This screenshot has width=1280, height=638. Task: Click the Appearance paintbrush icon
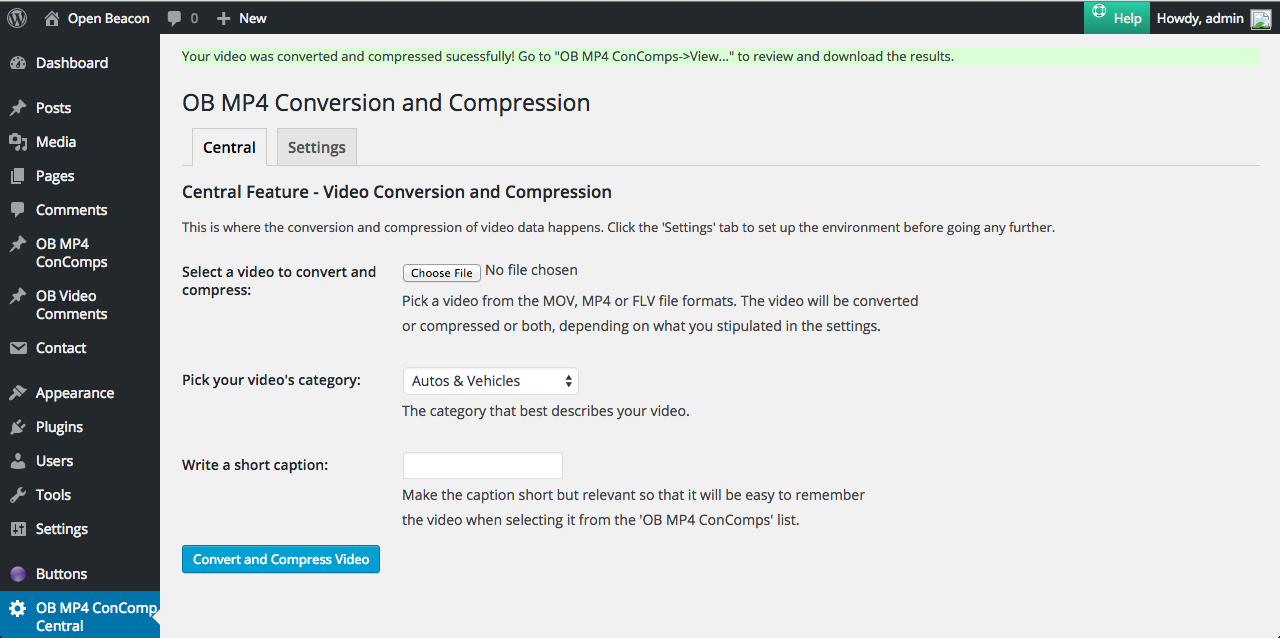[17, 393]
